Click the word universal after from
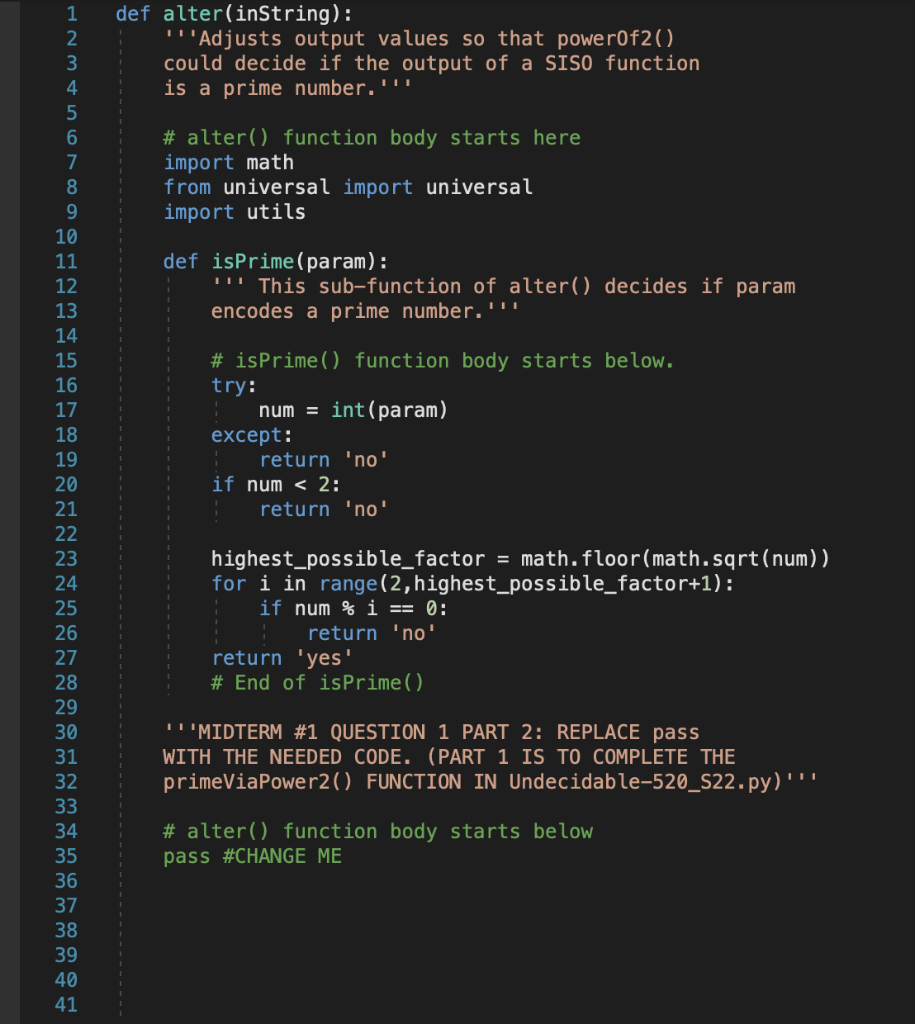Screen dimensions: 915x1024 pyautogui.click(x=276, y=187)
